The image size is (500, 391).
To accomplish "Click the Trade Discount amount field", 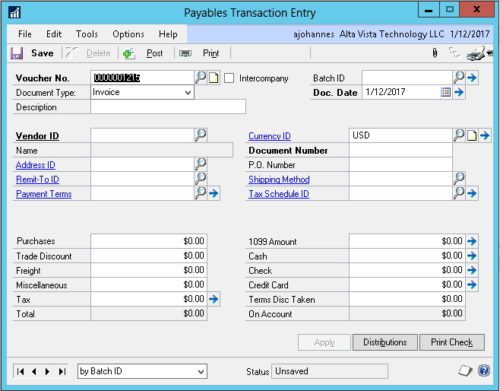I will click(149, 256).
